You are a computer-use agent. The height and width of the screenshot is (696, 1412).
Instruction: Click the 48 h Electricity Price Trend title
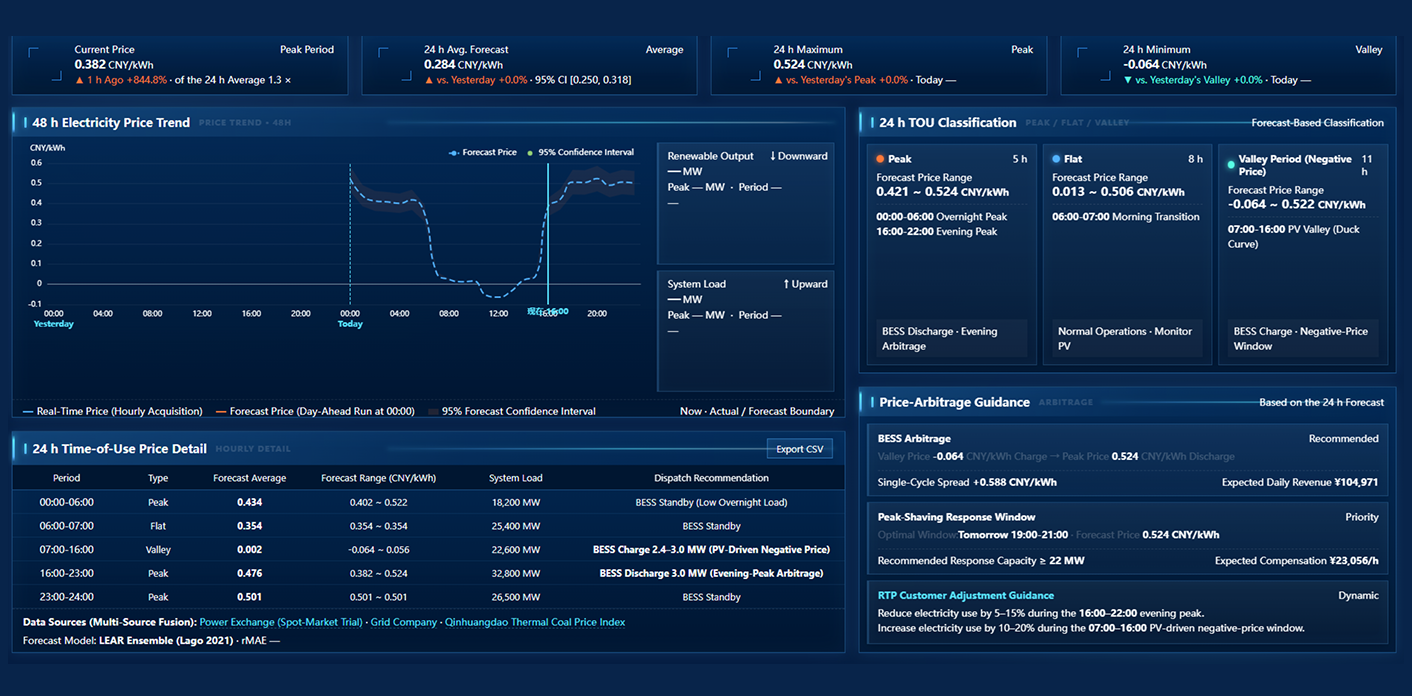coord(111,123)
